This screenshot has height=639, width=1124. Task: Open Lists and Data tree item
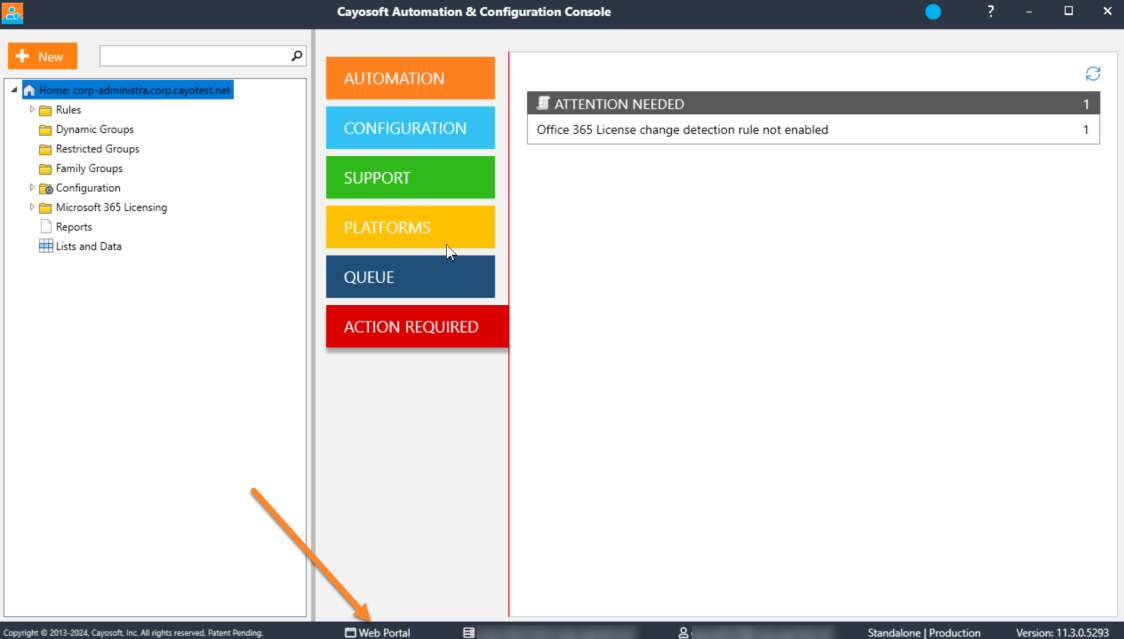(89, 246)
